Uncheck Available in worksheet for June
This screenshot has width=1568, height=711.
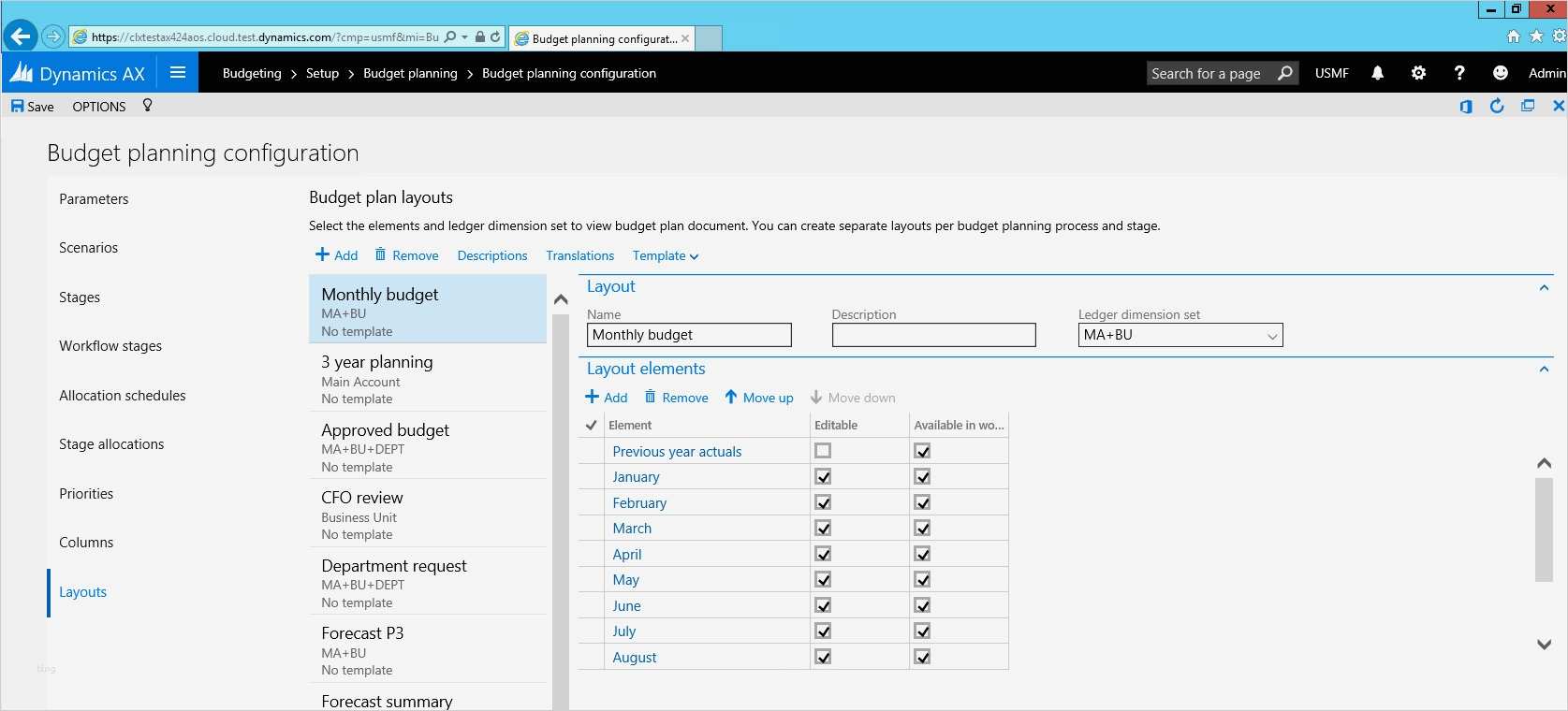922,605
